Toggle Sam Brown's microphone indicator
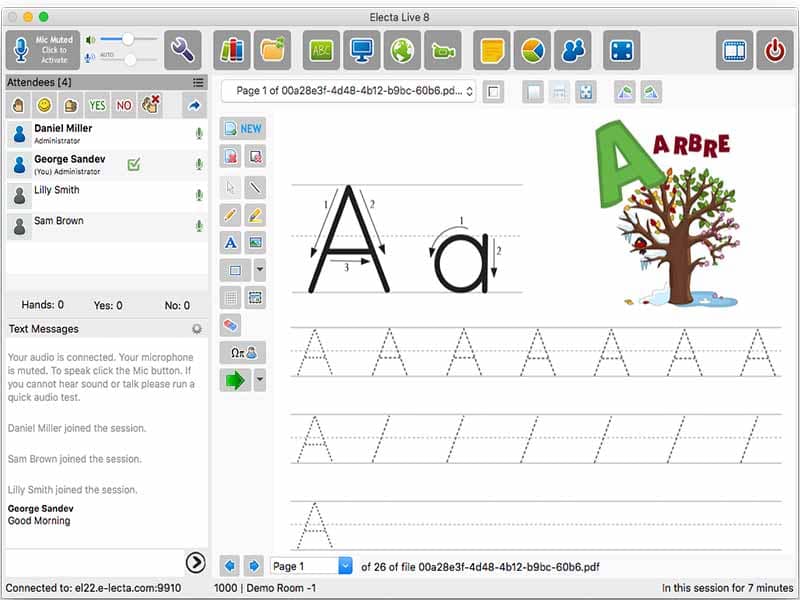Image resolution: width=800 pixels, height=600 pixels. pos(199,226)
